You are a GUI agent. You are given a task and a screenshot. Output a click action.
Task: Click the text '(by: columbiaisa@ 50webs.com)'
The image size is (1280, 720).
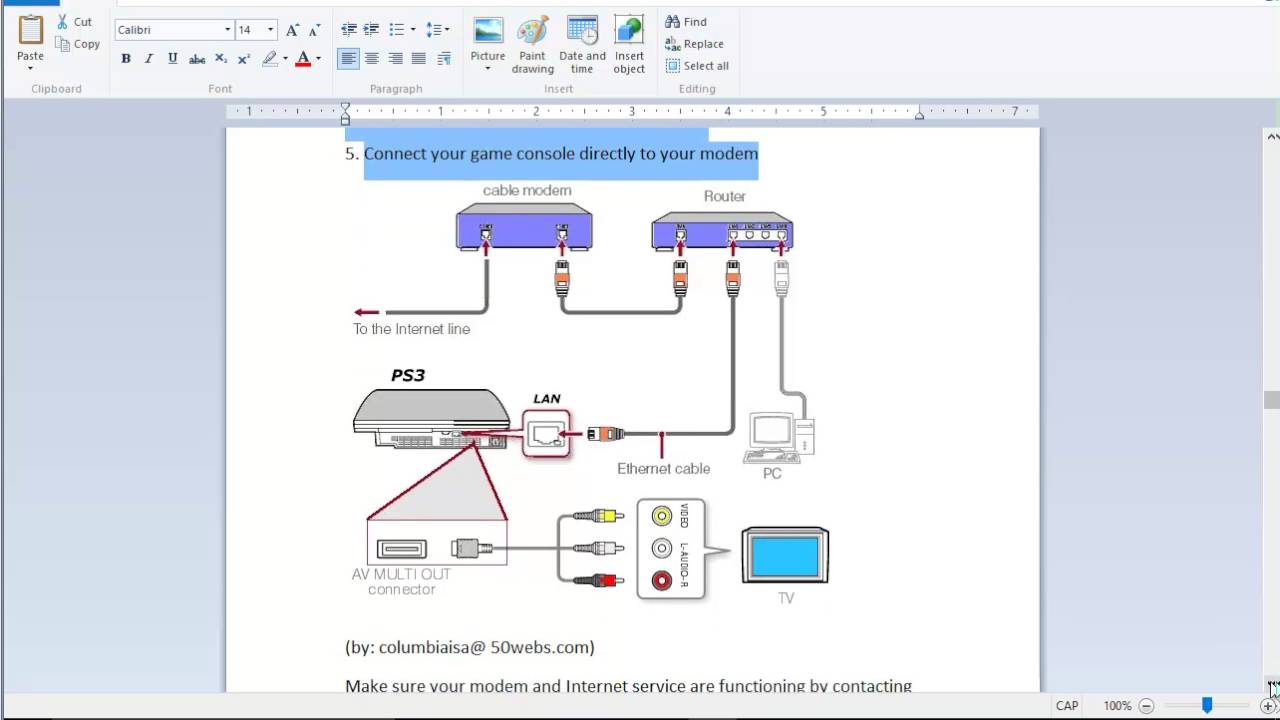[x=470, y=647]
